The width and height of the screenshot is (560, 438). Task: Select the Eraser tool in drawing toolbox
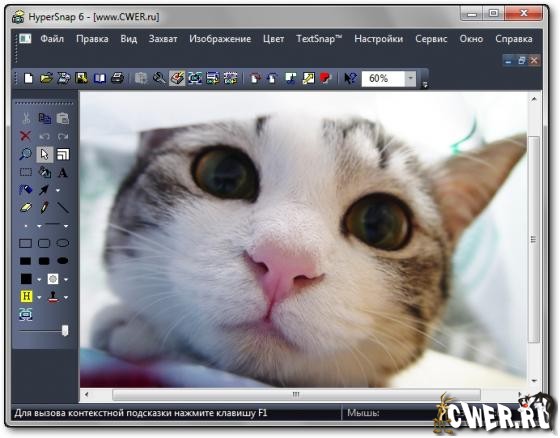pos(26,208)
